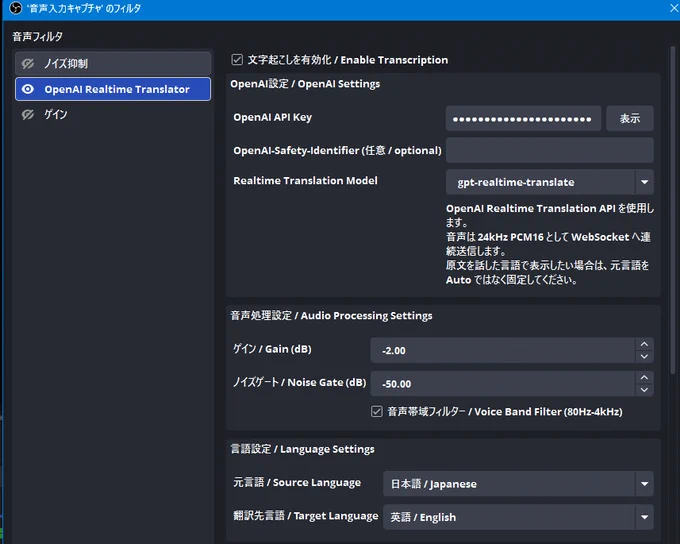The image size is (680, 544).
Task: Click the Realtime Translation Model label
Action: coord(305,180)
